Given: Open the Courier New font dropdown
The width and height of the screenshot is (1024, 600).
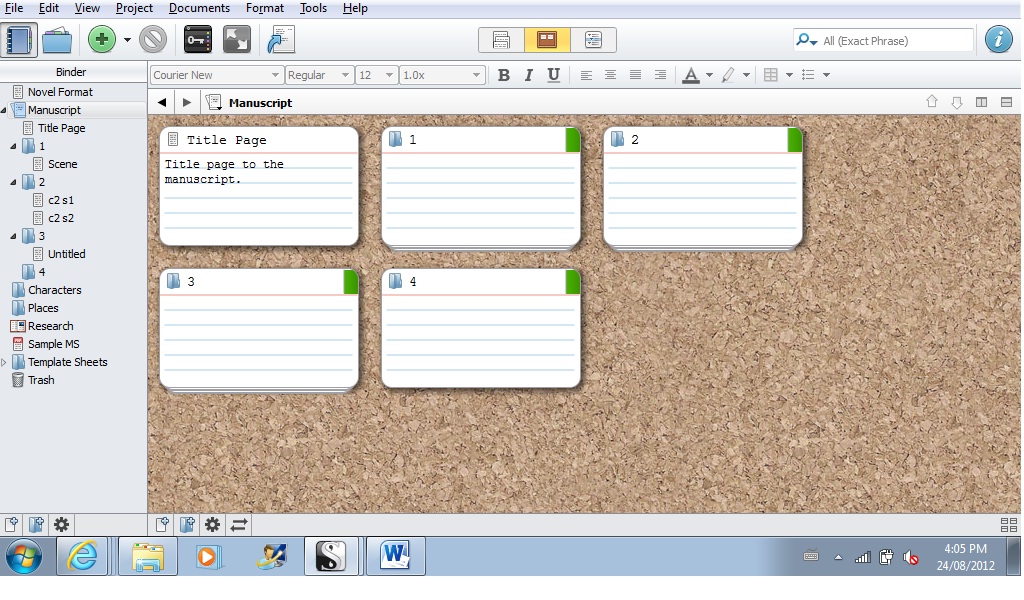Looking at the screenshot, I should [216, 75].
